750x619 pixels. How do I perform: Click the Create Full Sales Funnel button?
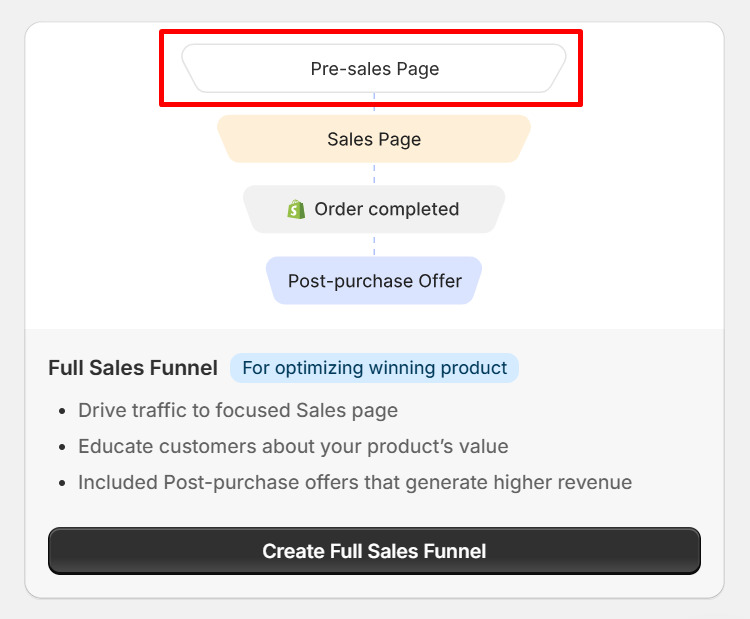click(374, 551)
